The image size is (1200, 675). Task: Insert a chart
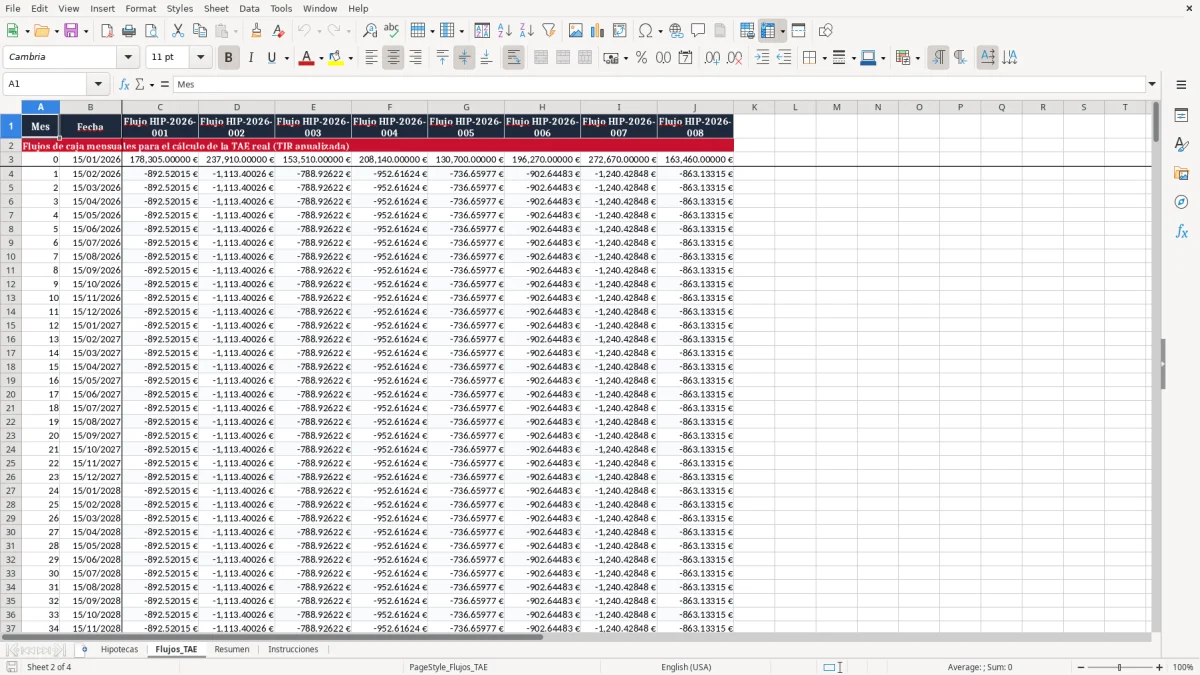click(598, 31)
